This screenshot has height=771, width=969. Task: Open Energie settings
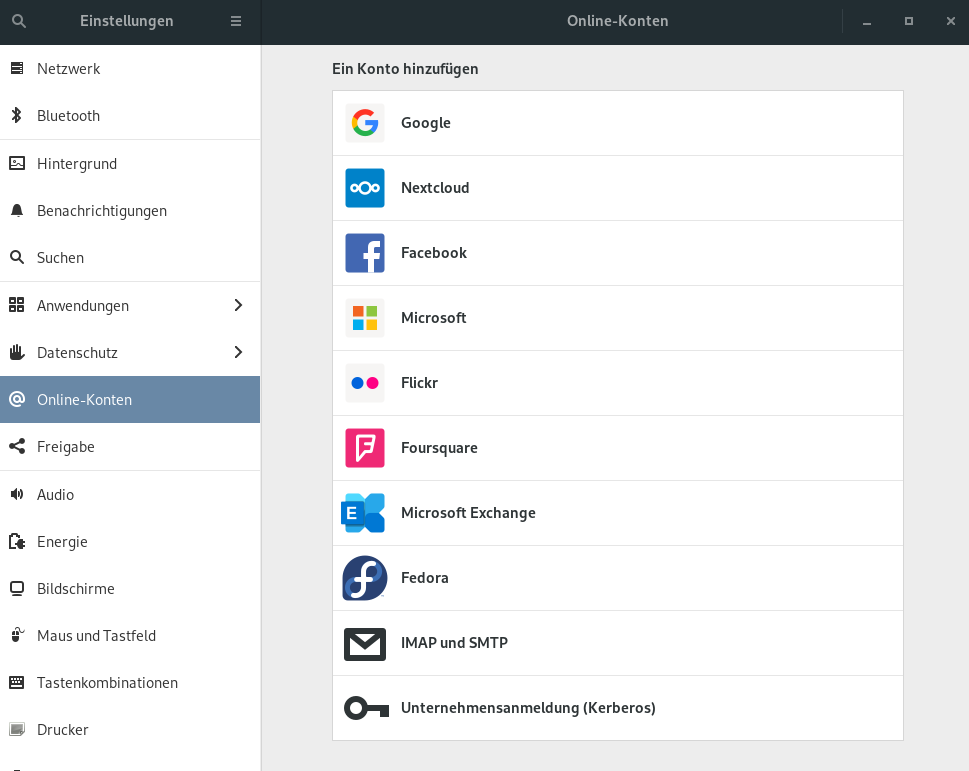(x=130, y=542)
